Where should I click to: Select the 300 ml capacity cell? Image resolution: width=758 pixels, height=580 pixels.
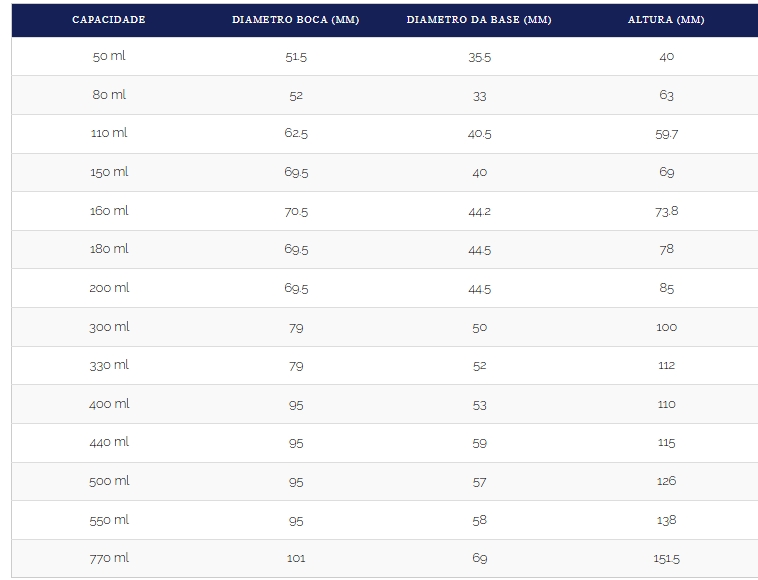pyautogui.click(x=109, y=327)
